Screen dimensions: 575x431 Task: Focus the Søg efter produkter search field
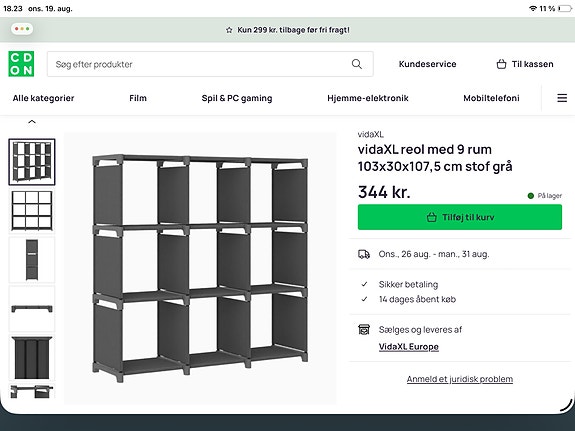point(210,64)
